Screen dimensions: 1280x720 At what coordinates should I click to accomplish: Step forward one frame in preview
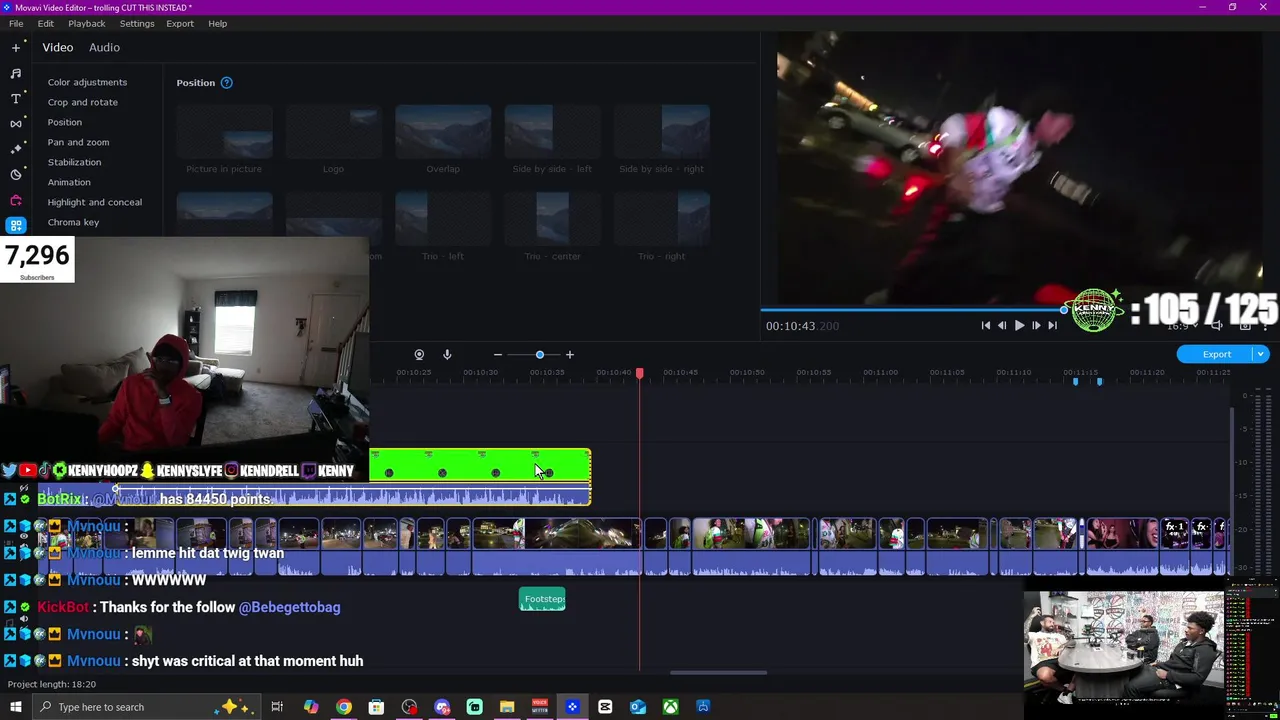(x=1036, y=325)
